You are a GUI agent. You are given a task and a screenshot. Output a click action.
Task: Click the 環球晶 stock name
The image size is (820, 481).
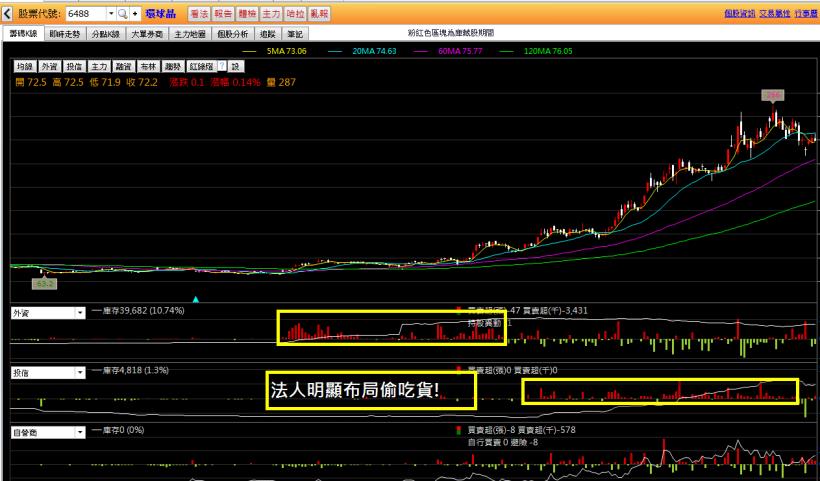point(161,14)
